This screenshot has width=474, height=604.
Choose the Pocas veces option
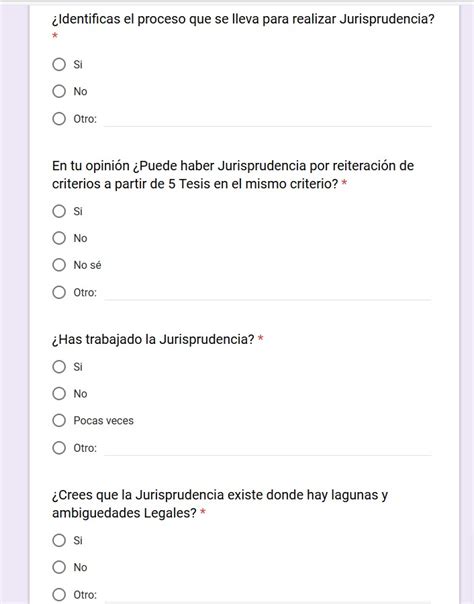tap(59, 421)
